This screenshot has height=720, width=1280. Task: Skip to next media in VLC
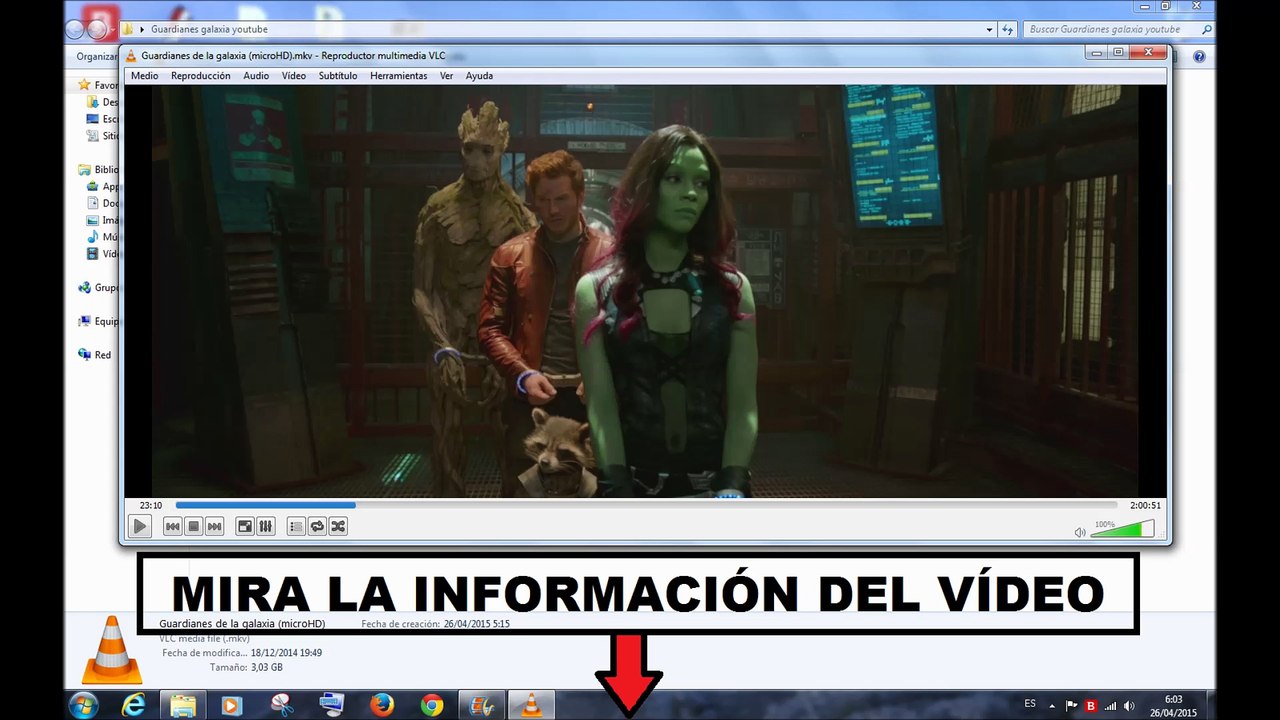coord(214,526)
